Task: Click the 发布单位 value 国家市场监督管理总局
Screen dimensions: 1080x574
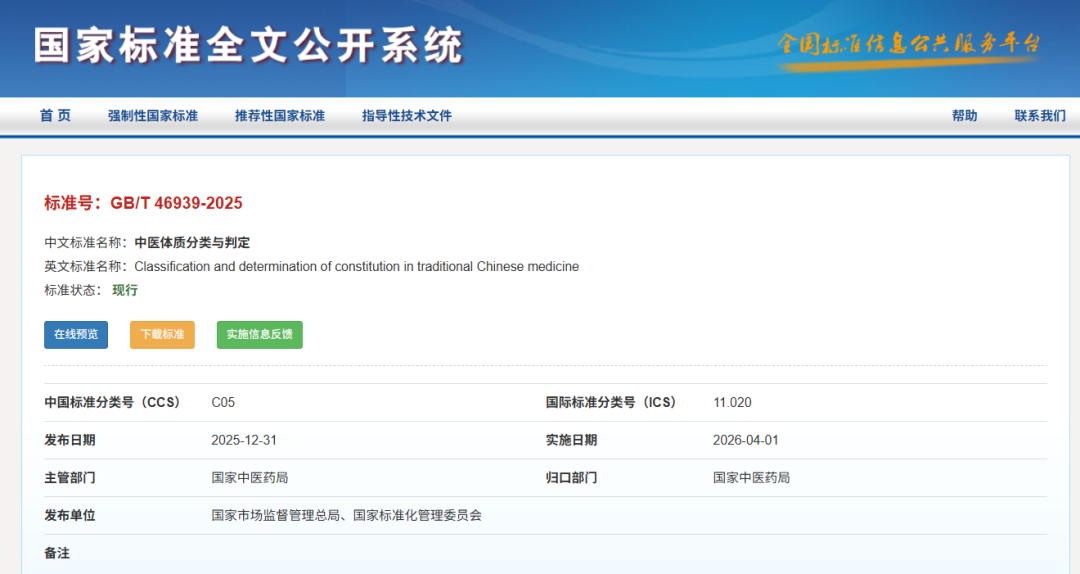Action: pos(275,516)
